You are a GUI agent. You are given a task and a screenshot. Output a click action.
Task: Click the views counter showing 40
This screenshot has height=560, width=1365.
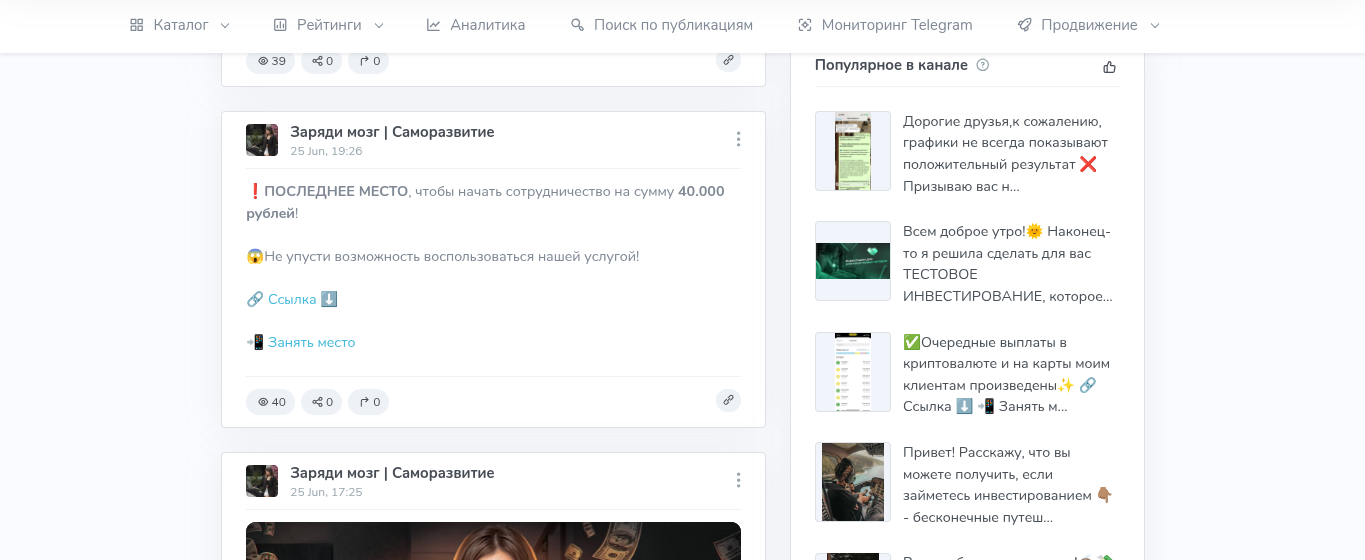(x=271, y=402)
